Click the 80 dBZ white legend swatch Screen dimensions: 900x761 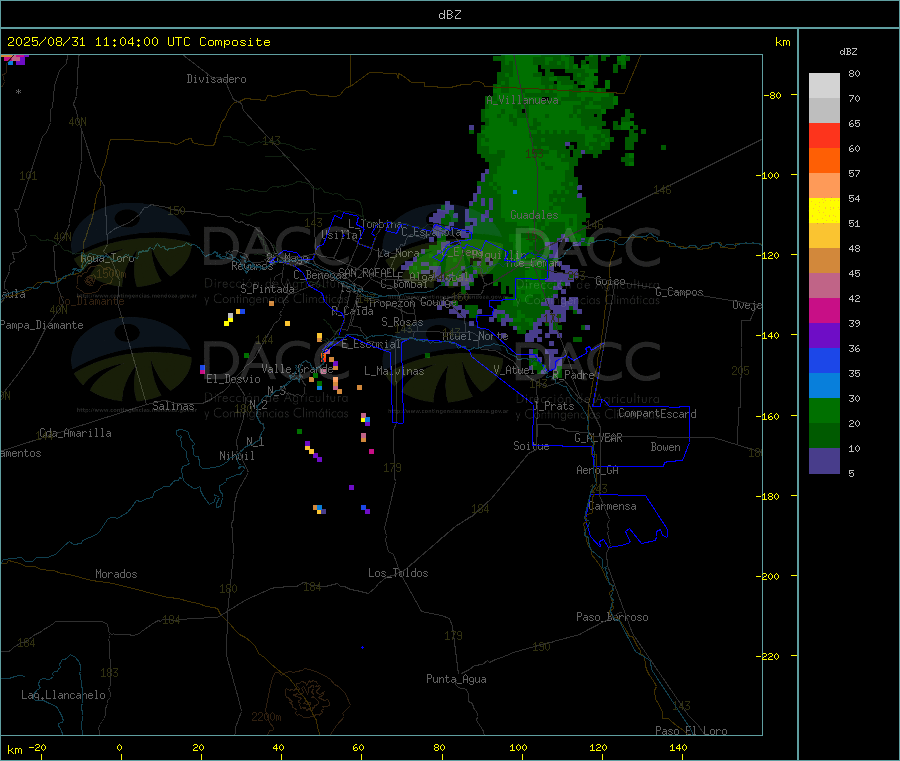click(824, 86)
